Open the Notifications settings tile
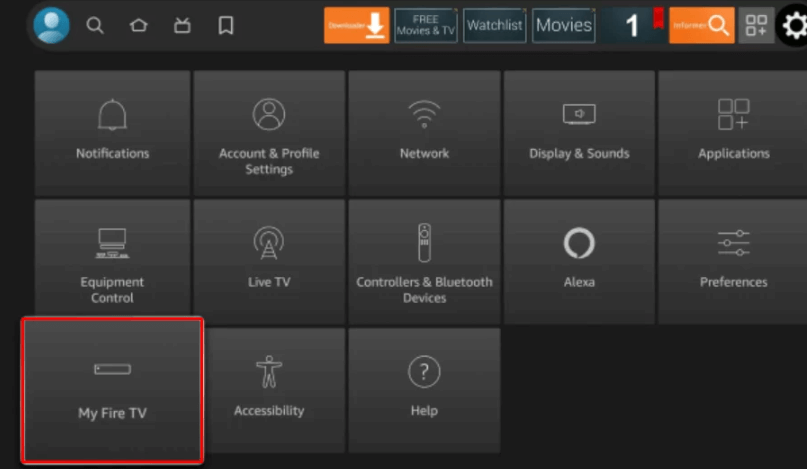 click(x=112, y=133)
